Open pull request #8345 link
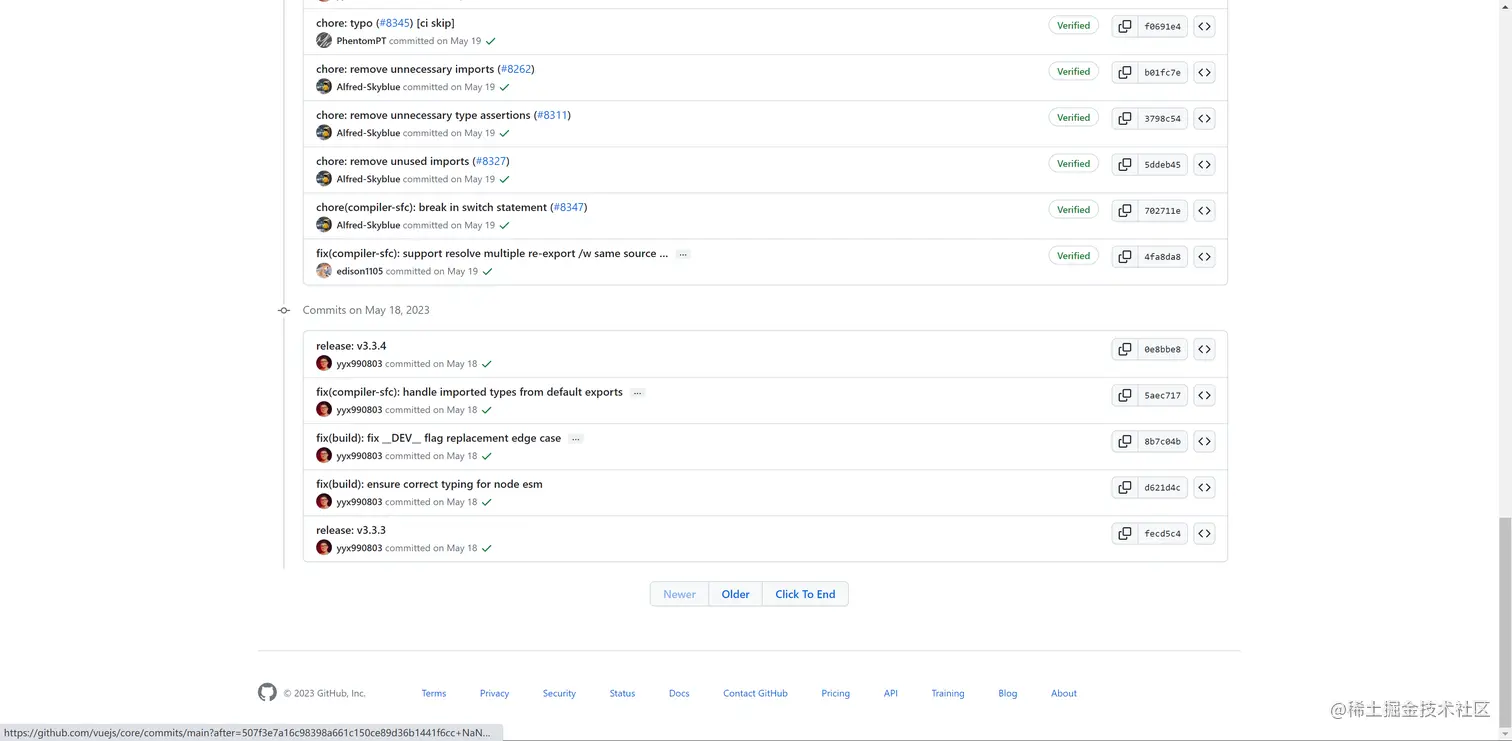The image size is (1512, 741). pyautogui.click(x=395, y=23)
